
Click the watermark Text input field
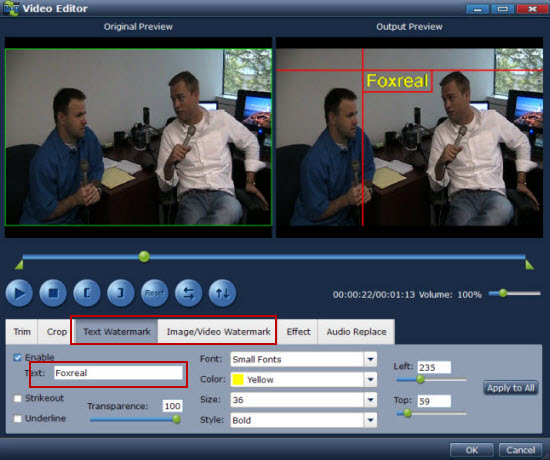pyautogui.click(x=118, y=373)
